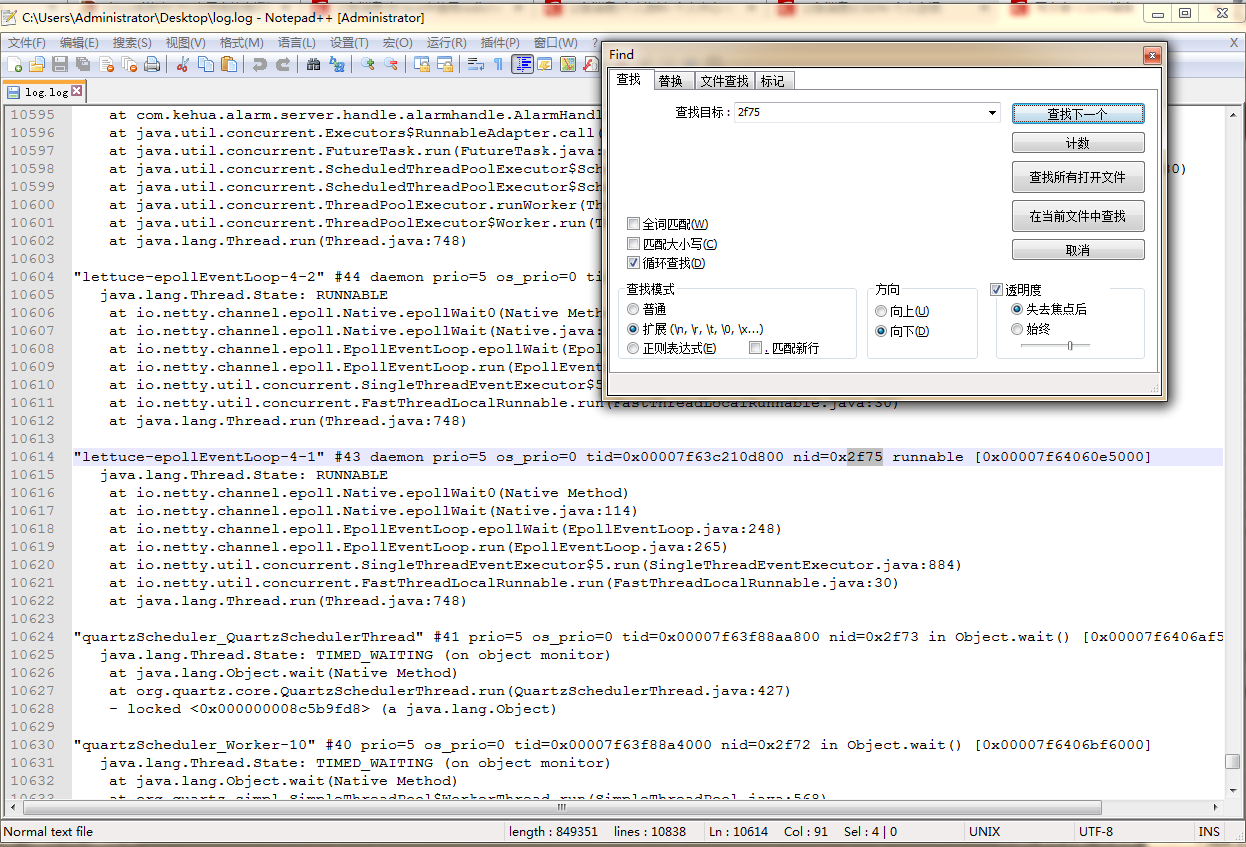Screen dimensions: 1246x847
Task: Click UNIX line ending in status bar
Action: point(983,831)
